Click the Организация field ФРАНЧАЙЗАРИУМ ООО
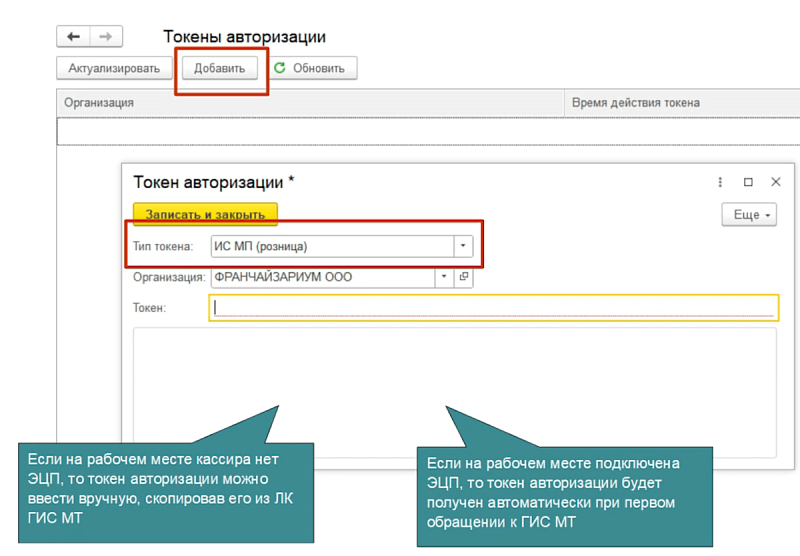Image resolution: width=800 pixels, height=556 pixels. (323, 276)
